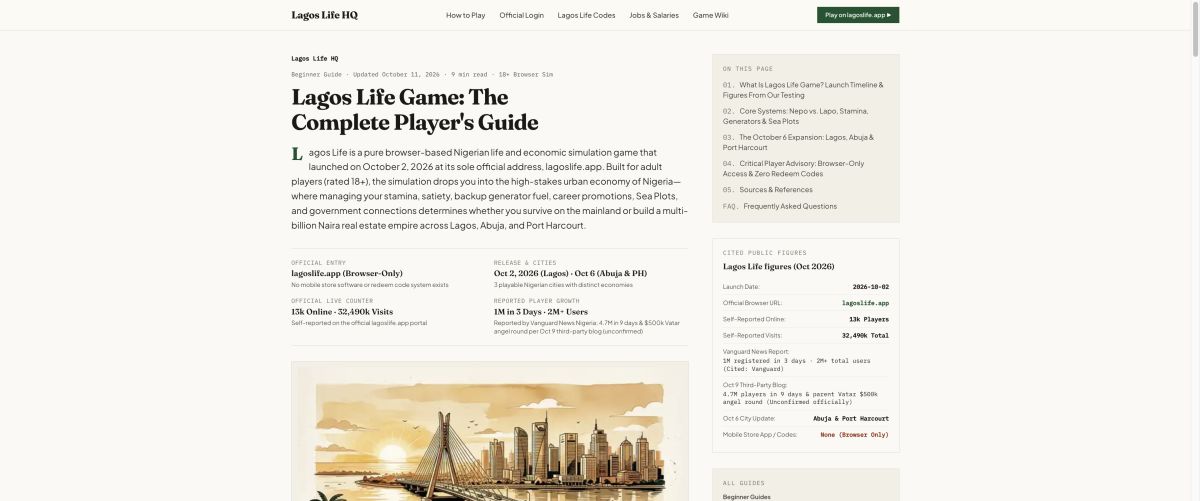Click 'lagoslife.app (Browser-Only)' official entry value
The width and height of the screenshot is (1200, 501).
(x=347, y=272)
